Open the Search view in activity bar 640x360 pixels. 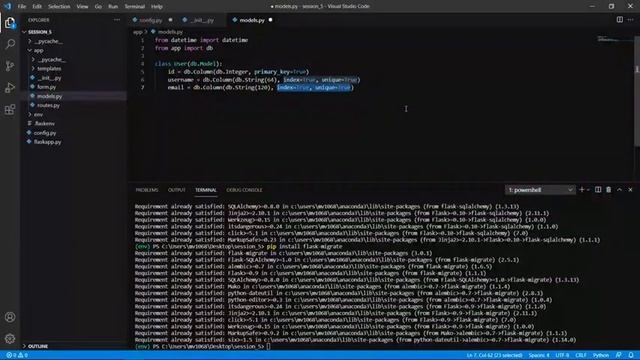tap(10, 44)
